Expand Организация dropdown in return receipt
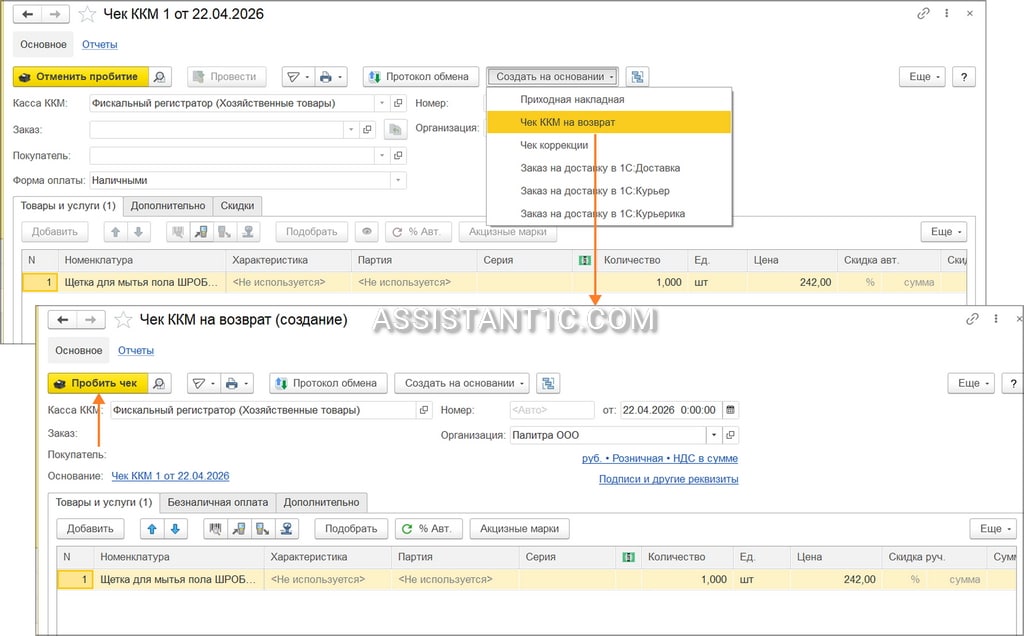1024x636 pixels. click(714, 435)
